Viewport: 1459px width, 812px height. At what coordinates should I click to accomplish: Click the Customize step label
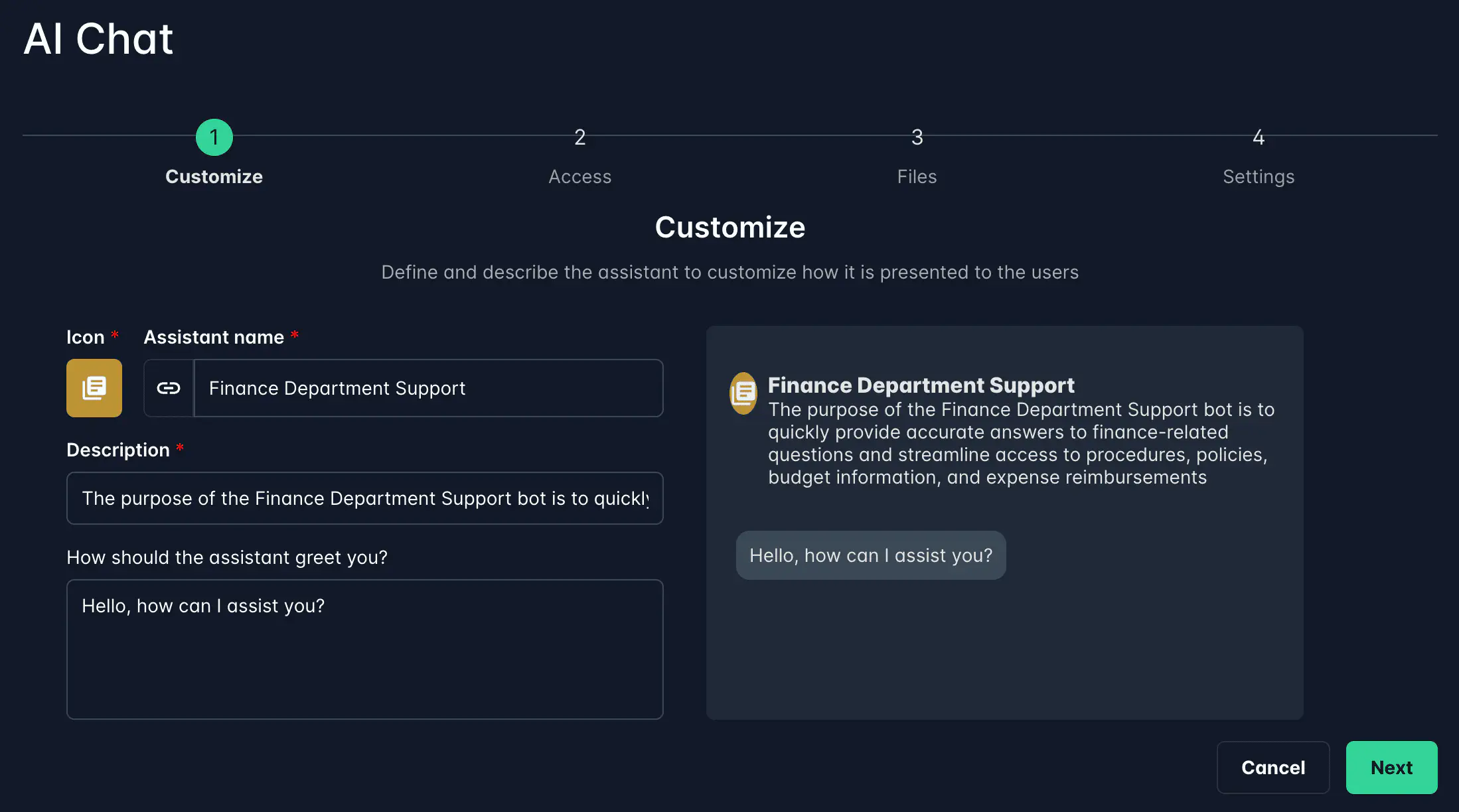click(x=214, y=176)
